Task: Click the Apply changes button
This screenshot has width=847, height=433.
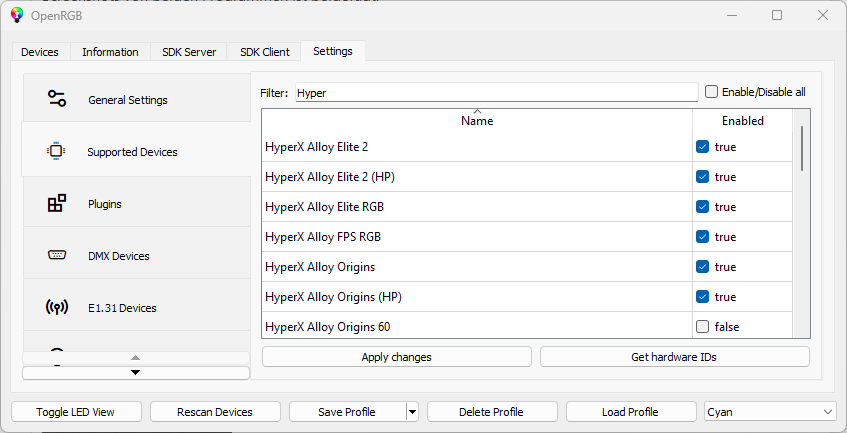Action: coord(396,357)
